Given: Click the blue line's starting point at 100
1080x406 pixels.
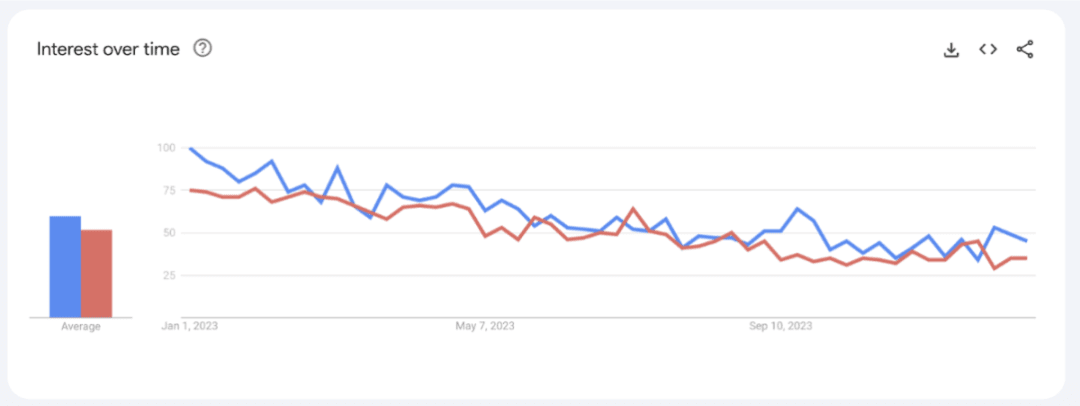Looking at the screenshot, I should point(190,149).
